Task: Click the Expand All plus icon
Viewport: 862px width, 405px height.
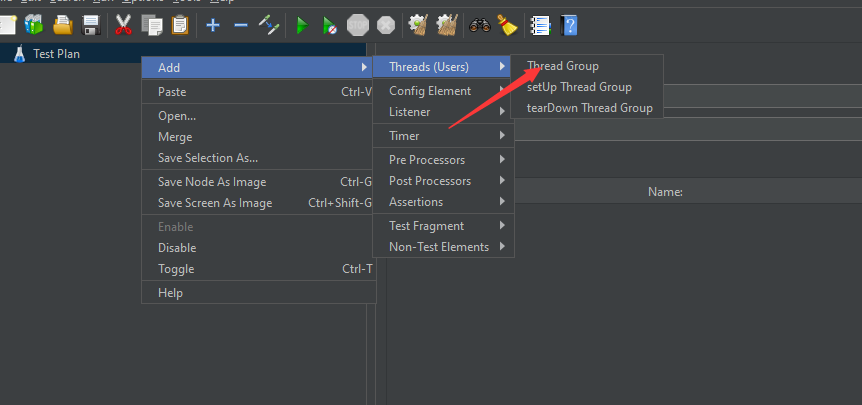Action: coord(213,25)
